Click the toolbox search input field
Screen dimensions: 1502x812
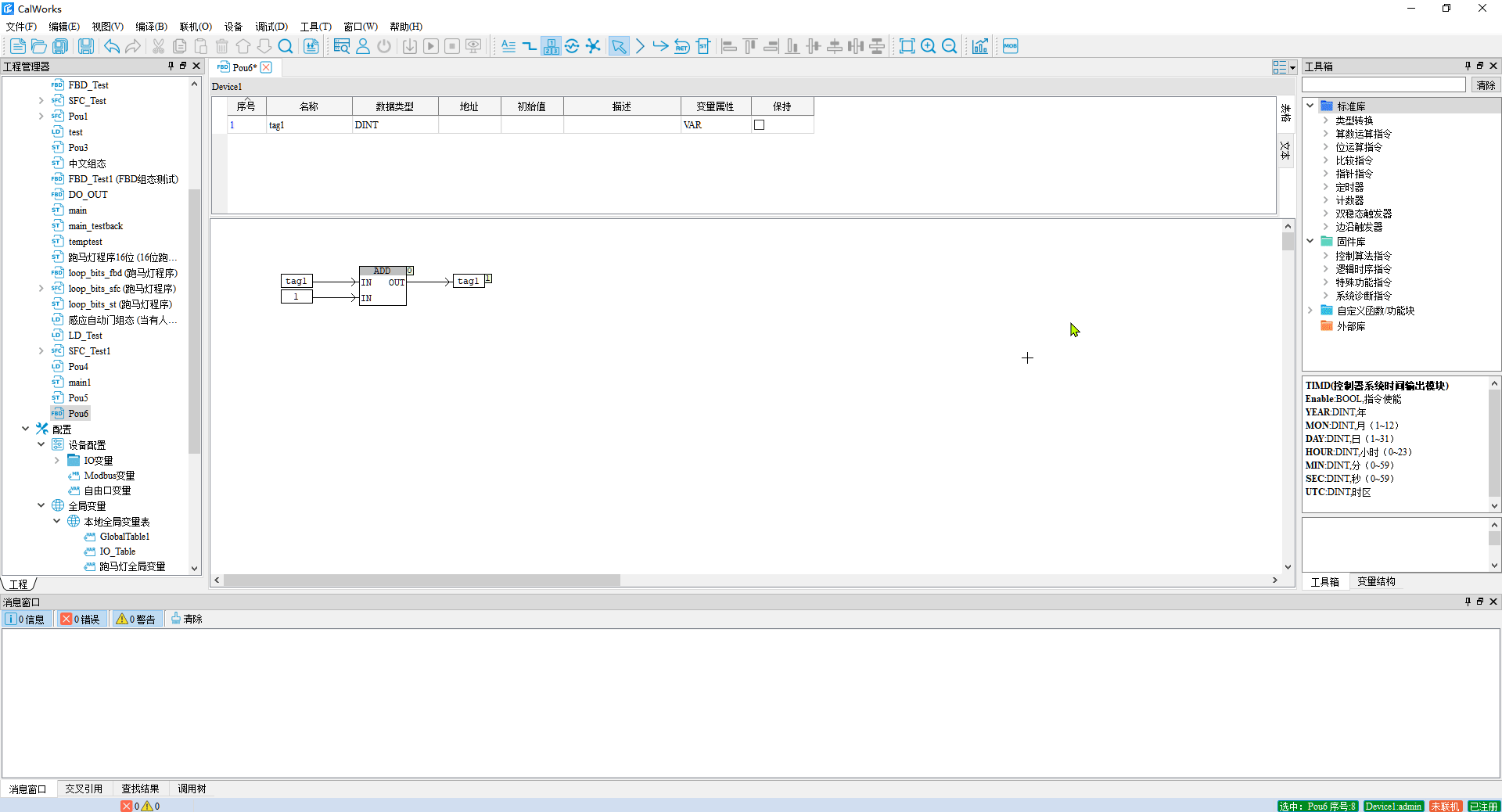[1383, 85]
